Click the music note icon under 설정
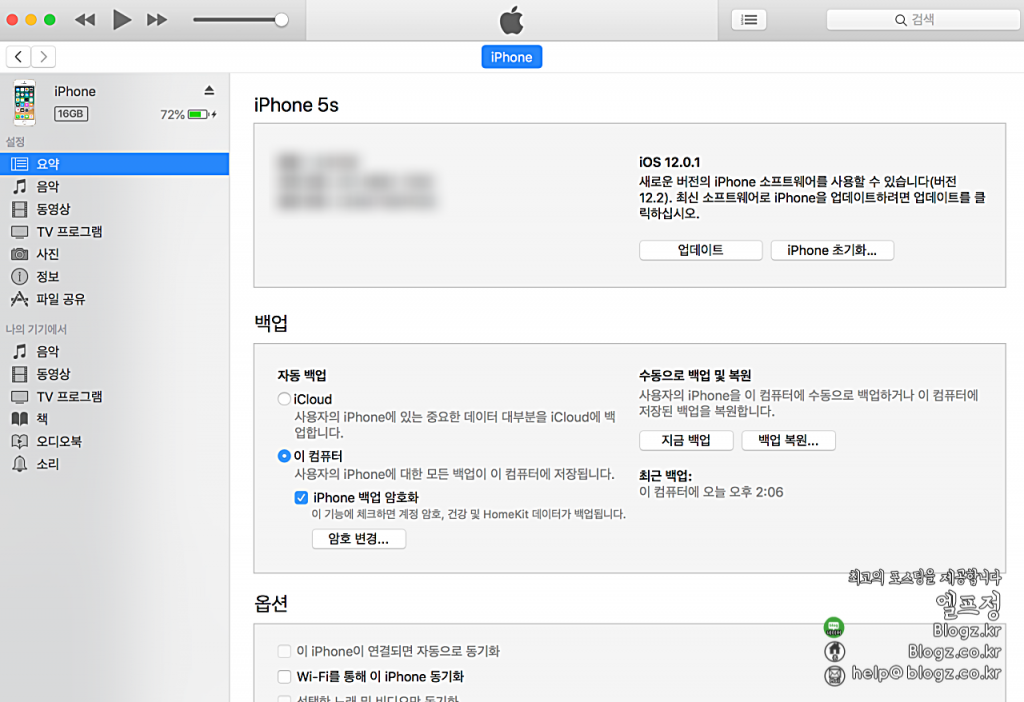Viewport: 1024px width, 702px height. click(x=20, y=187)
